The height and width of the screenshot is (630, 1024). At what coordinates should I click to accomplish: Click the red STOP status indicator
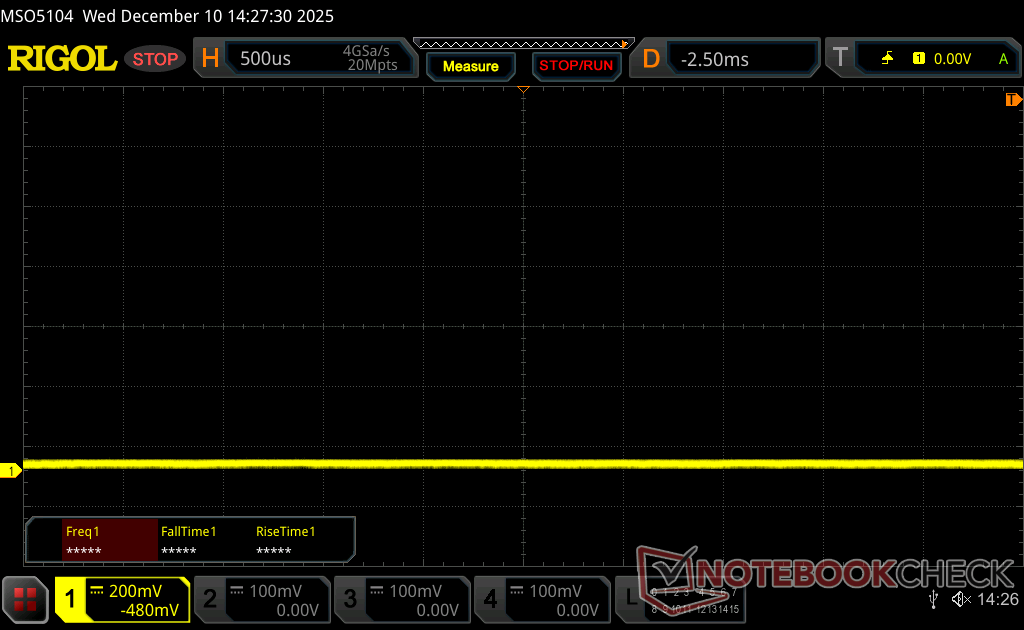(155, 59)
